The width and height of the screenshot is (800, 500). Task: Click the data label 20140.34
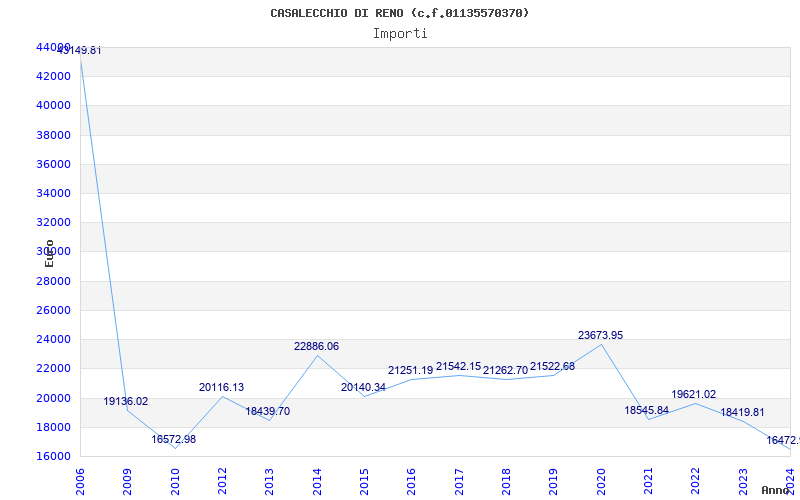pyautogui.click(x=363, y=387)
